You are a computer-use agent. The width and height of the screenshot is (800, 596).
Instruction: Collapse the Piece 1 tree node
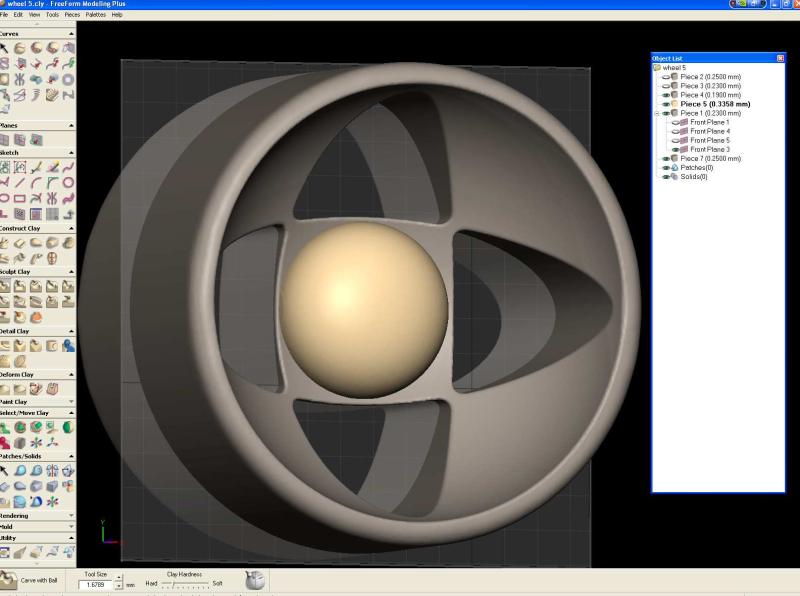click(656, 113)
